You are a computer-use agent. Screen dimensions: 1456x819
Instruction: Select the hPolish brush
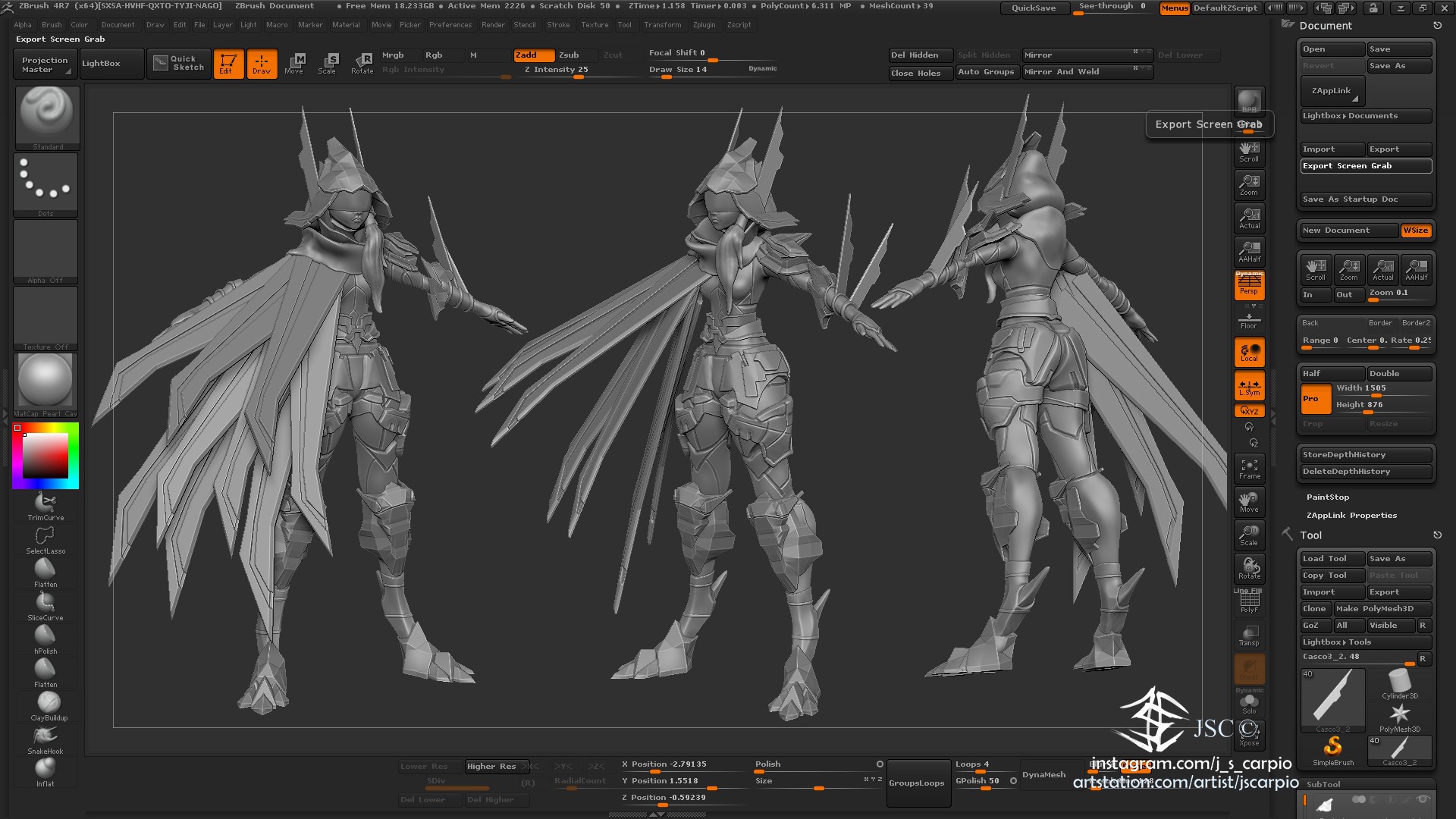point(45,640)
